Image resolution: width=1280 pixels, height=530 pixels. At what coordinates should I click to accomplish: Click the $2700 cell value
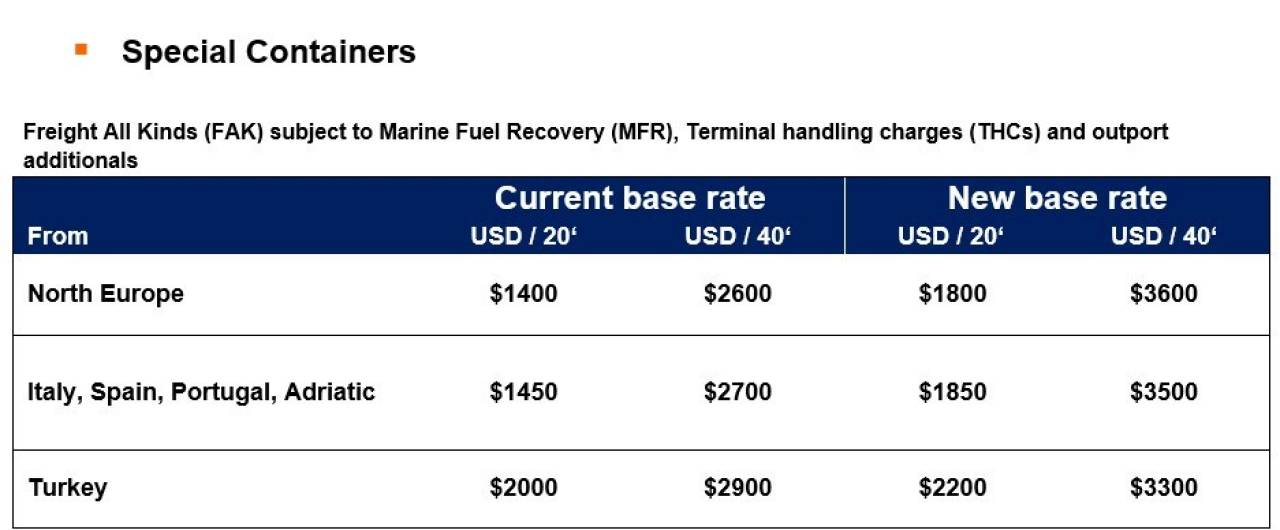click(x=737, y=392)
